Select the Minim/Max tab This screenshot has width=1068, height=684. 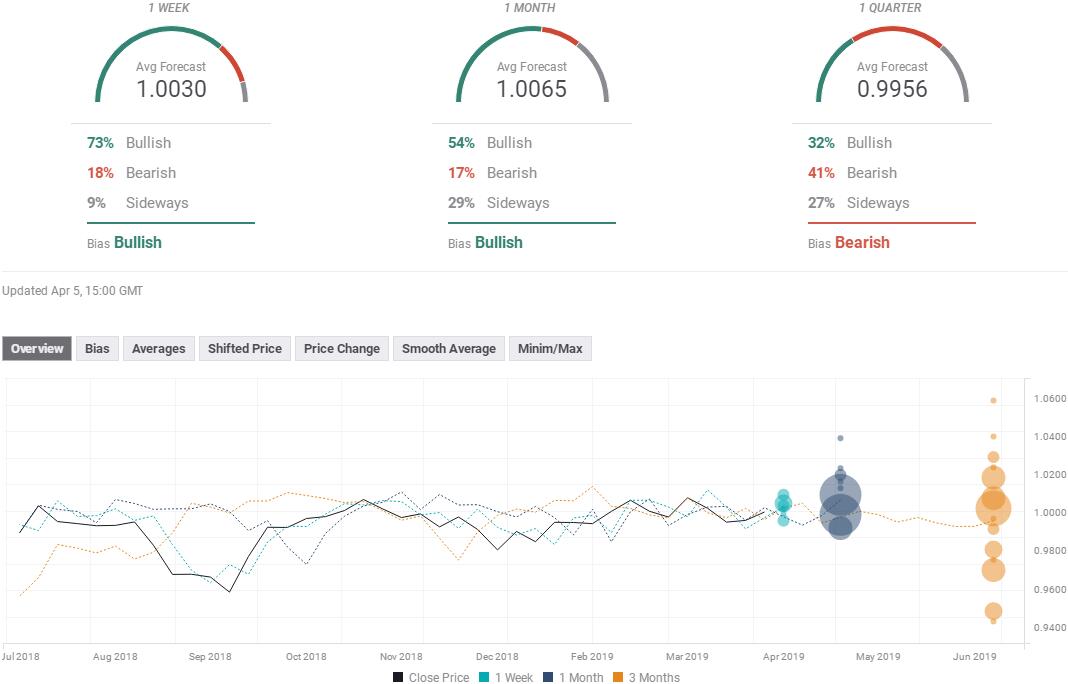[550, 349]
